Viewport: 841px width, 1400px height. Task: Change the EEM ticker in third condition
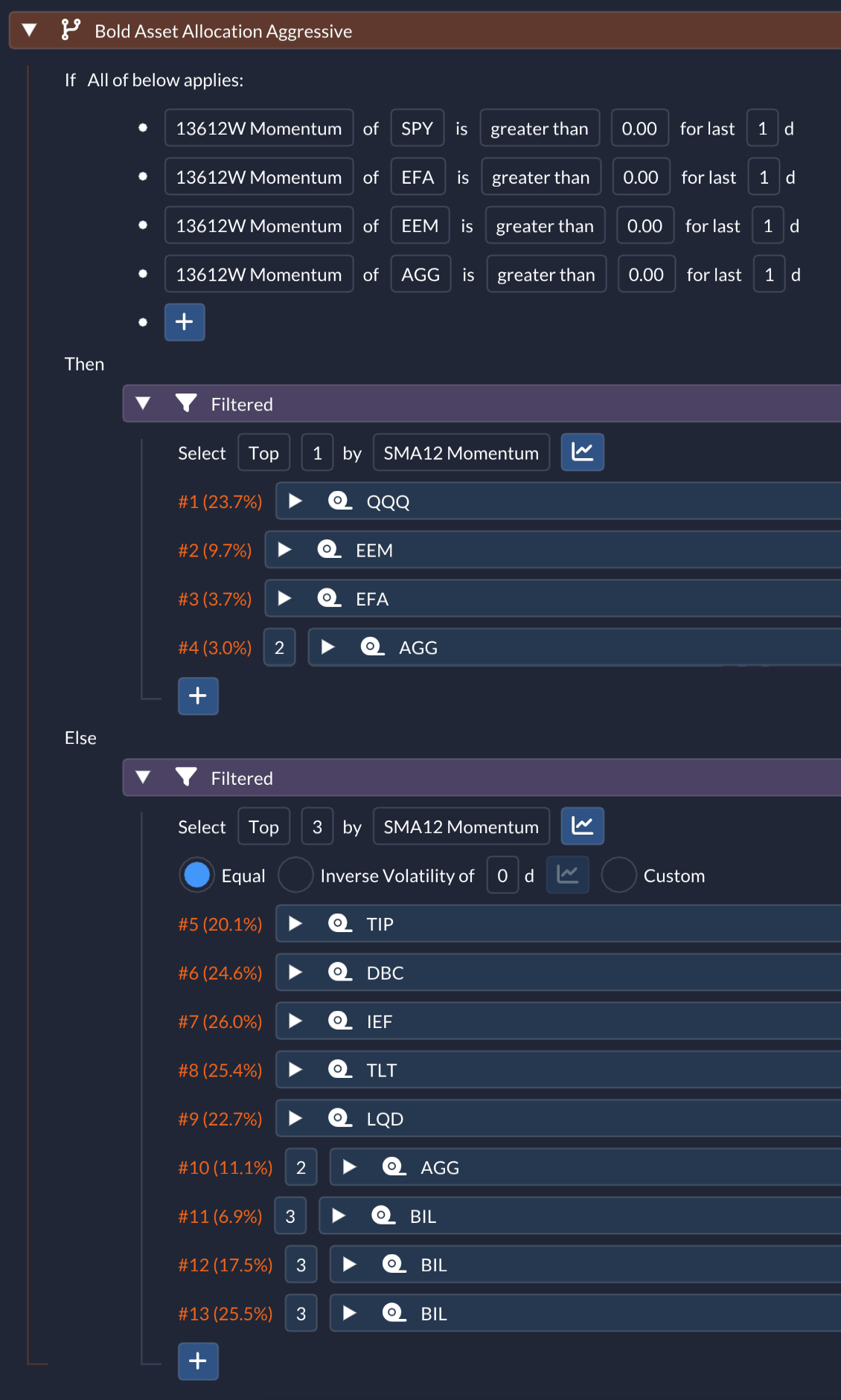pyautogui.click(x=420, y=226)
